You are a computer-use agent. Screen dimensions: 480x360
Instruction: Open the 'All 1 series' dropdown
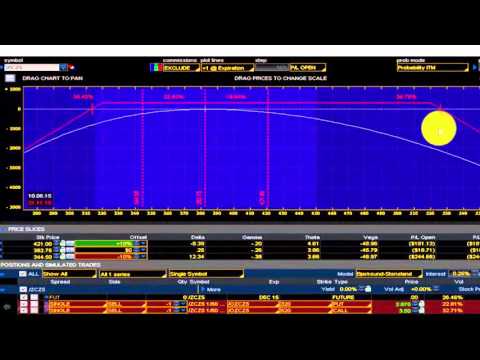tap(132, 274)
